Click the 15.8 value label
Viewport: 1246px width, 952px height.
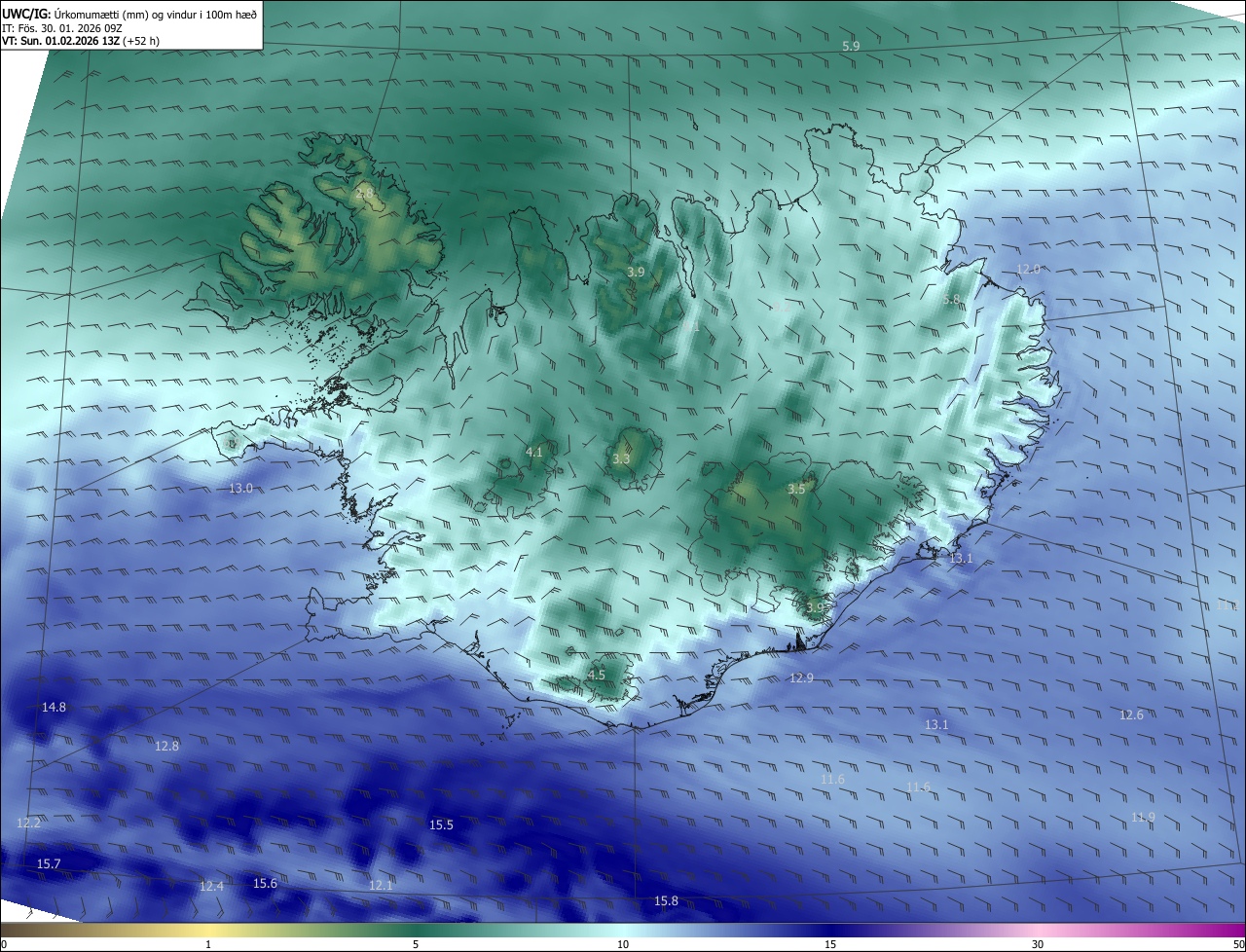(x=666, y=900)
